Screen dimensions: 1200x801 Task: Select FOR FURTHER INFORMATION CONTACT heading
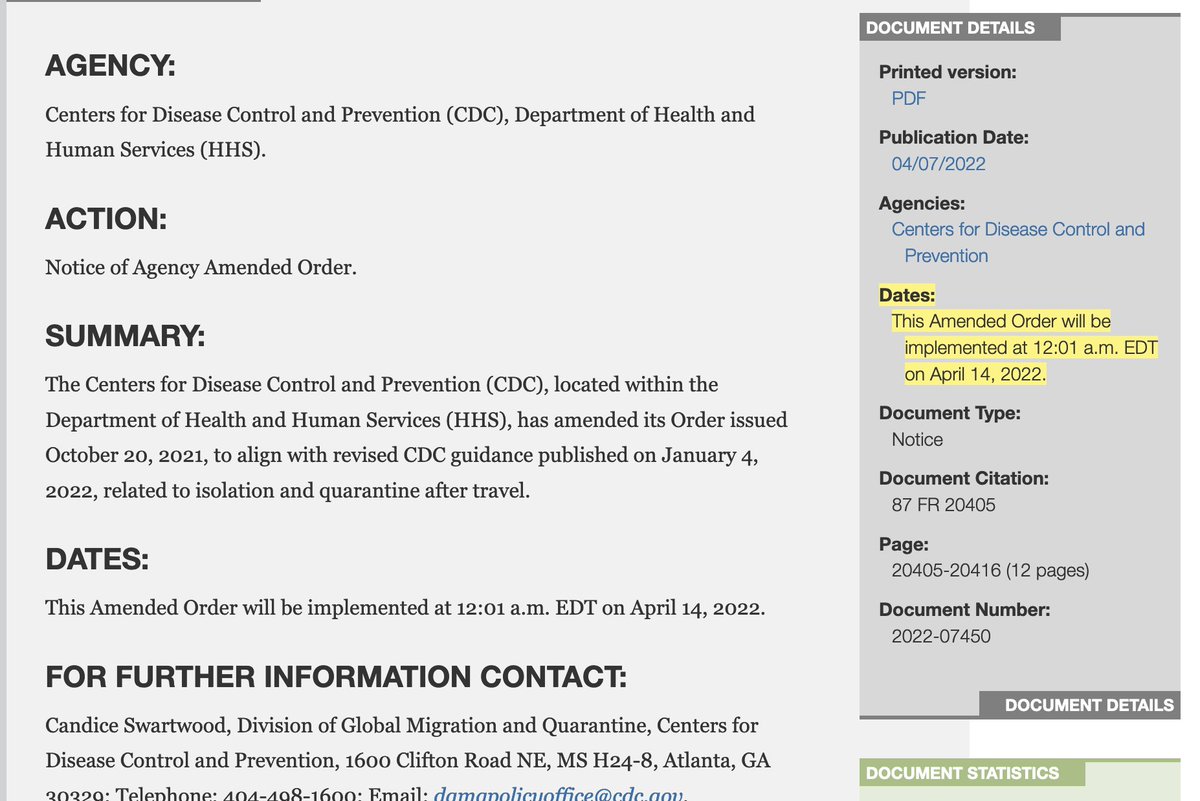(336, 677)
